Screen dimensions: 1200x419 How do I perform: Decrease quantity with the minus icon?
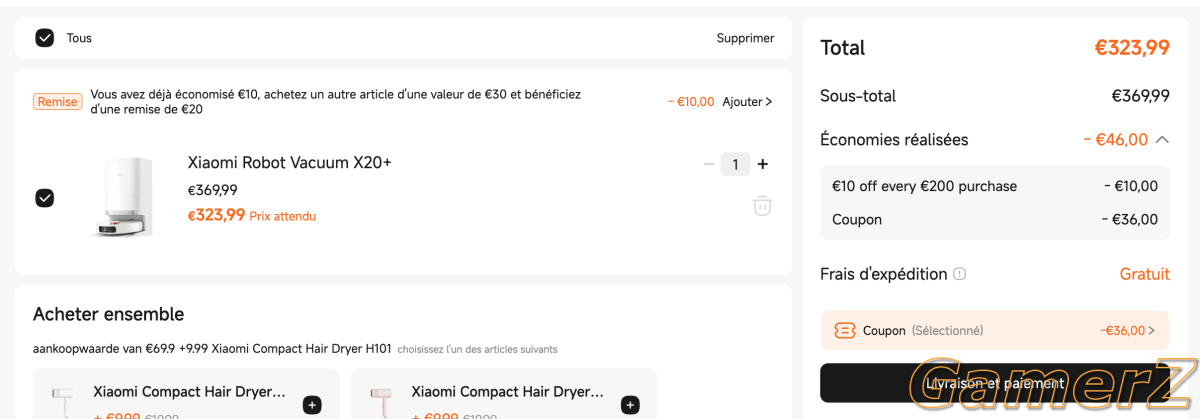tap(709, 164)
